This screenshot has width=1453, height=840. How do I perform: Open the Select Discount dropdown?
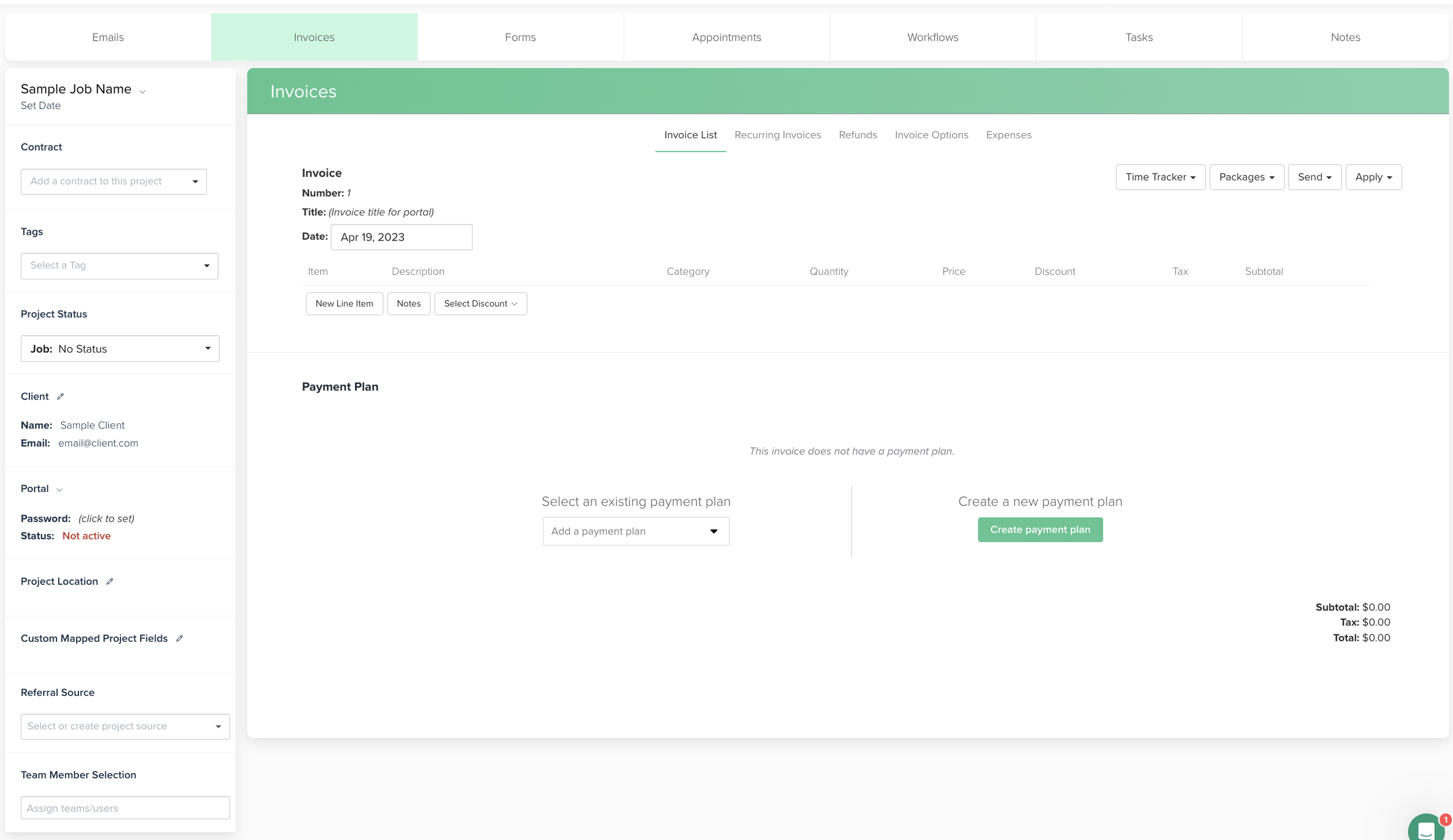click(x=480, y=304)
